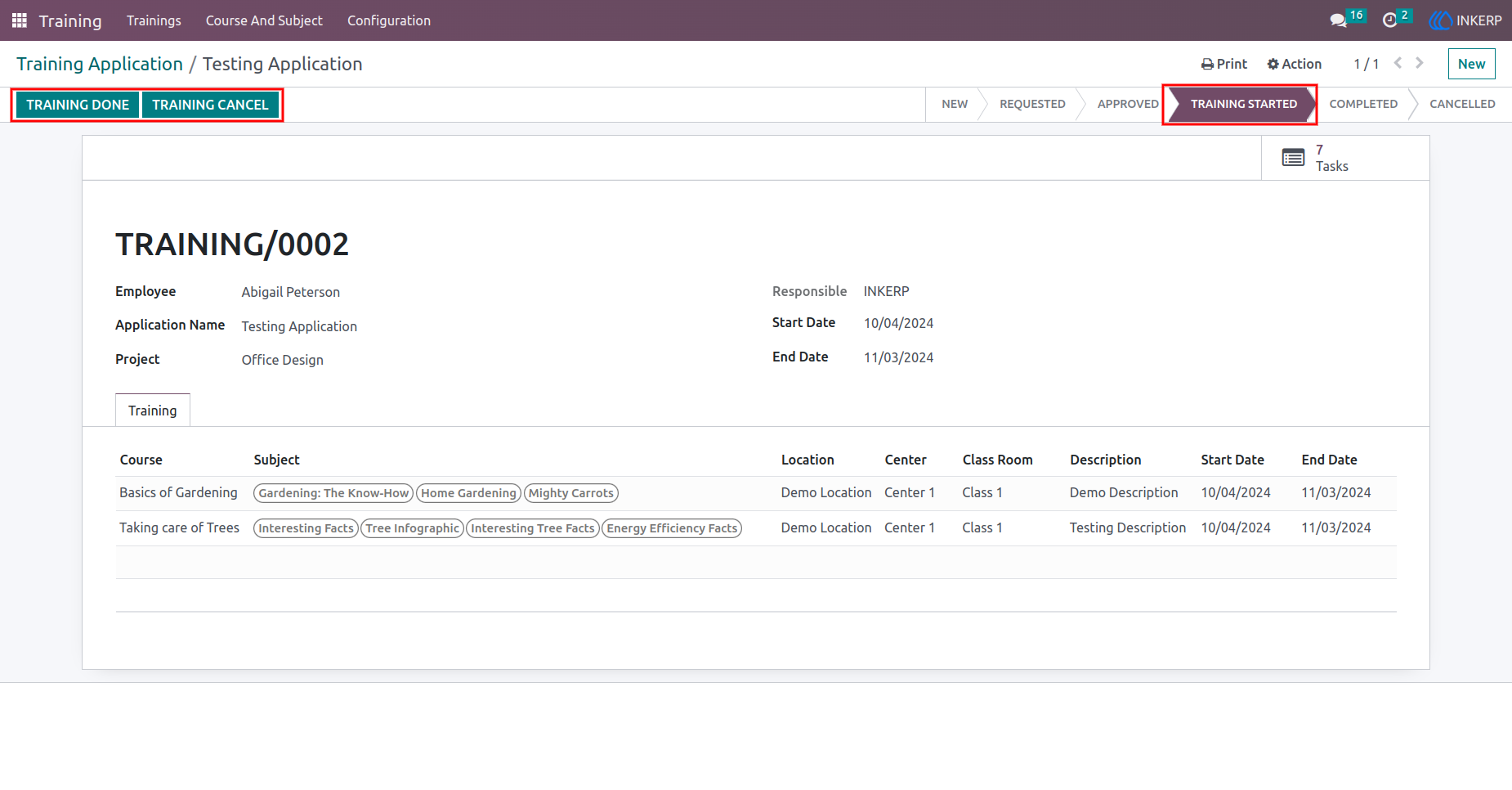Click the Interesting Tree Facts subject tag
Image resolution: width=1512 pixels, height=790 pixels.
coord(533,528)
